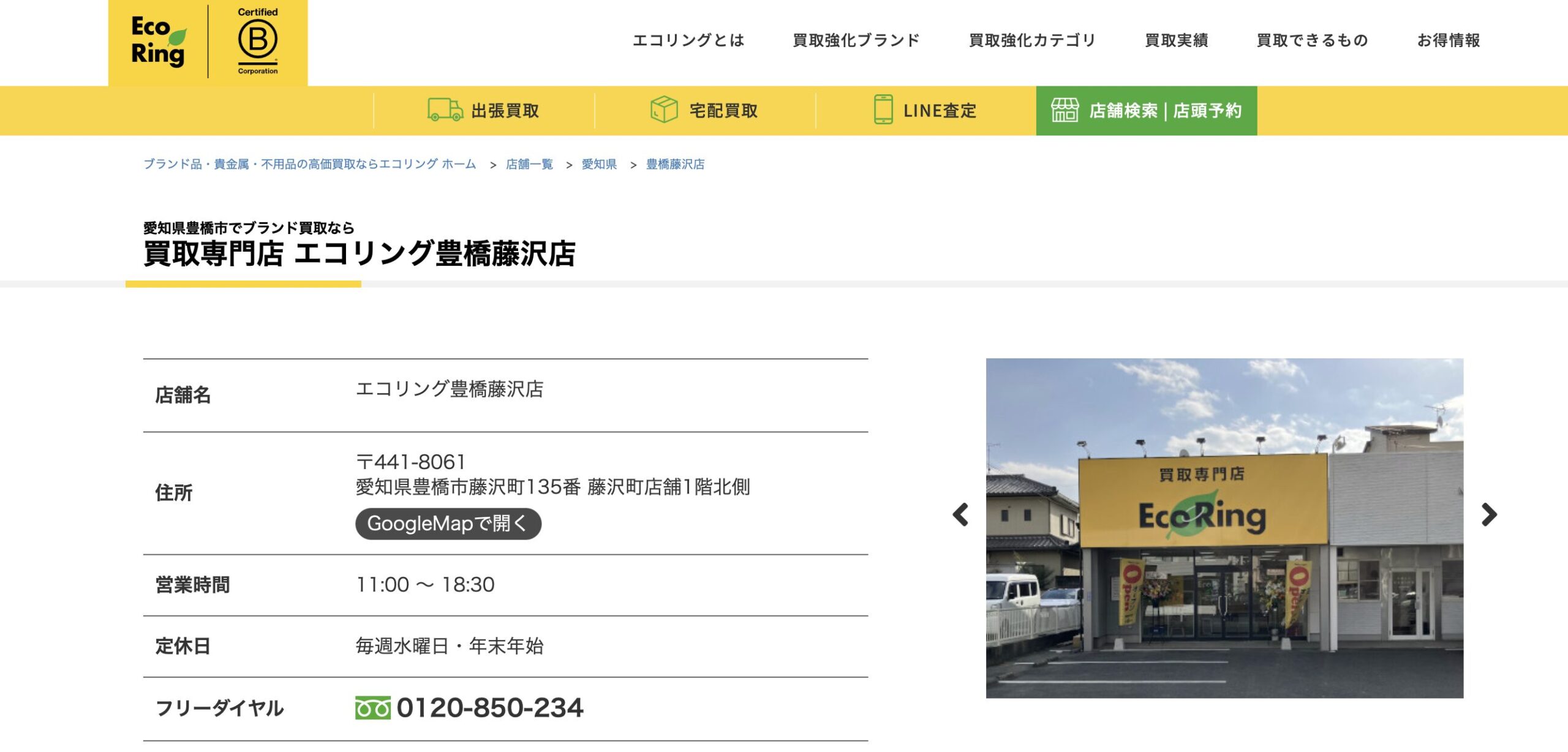Click the store exterior photo

coord(1224,528)
